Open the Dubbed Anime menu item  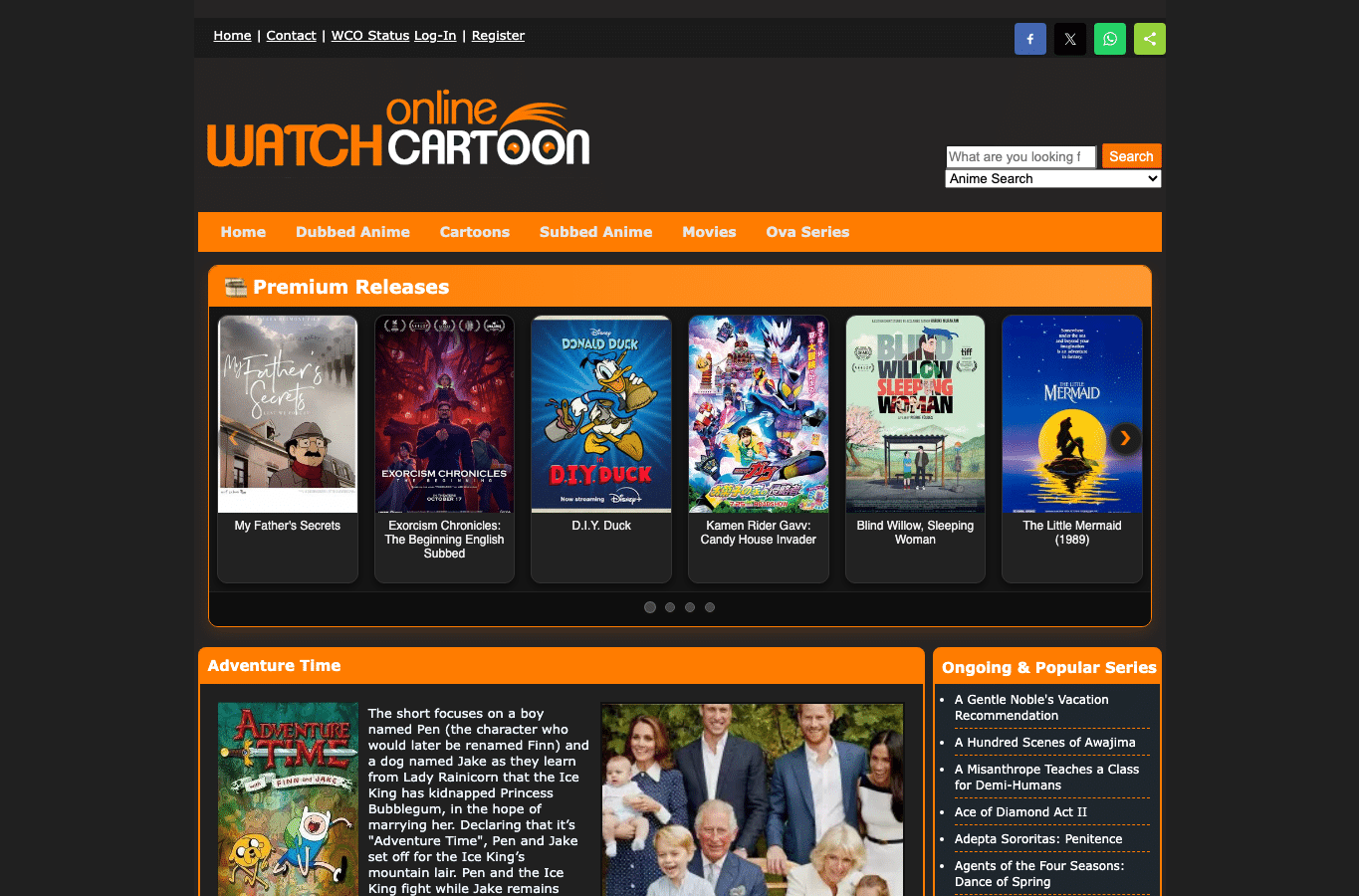[352, 232]
